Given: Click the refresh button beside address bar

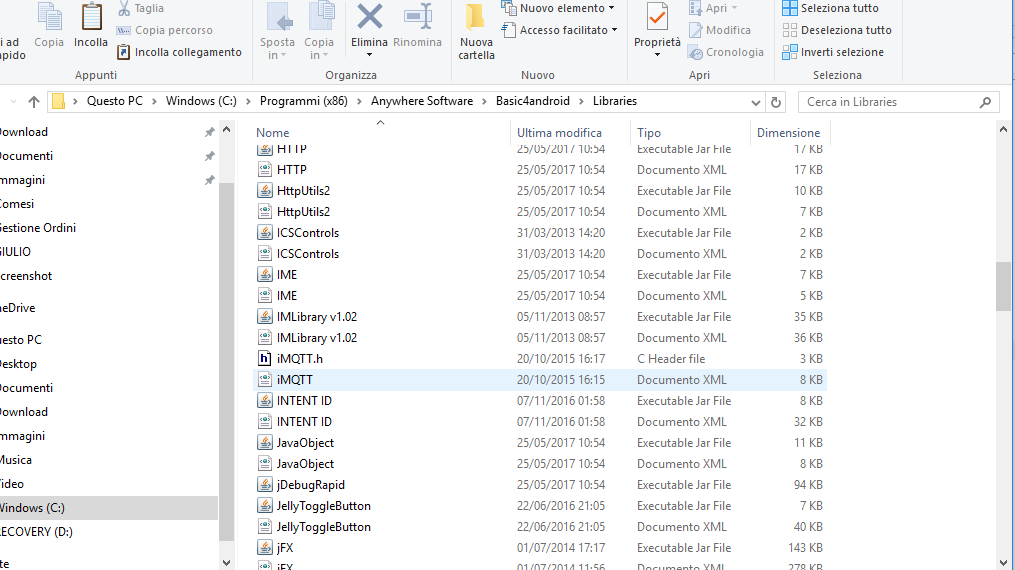Looking at the screenshot, I should point(775,102).
